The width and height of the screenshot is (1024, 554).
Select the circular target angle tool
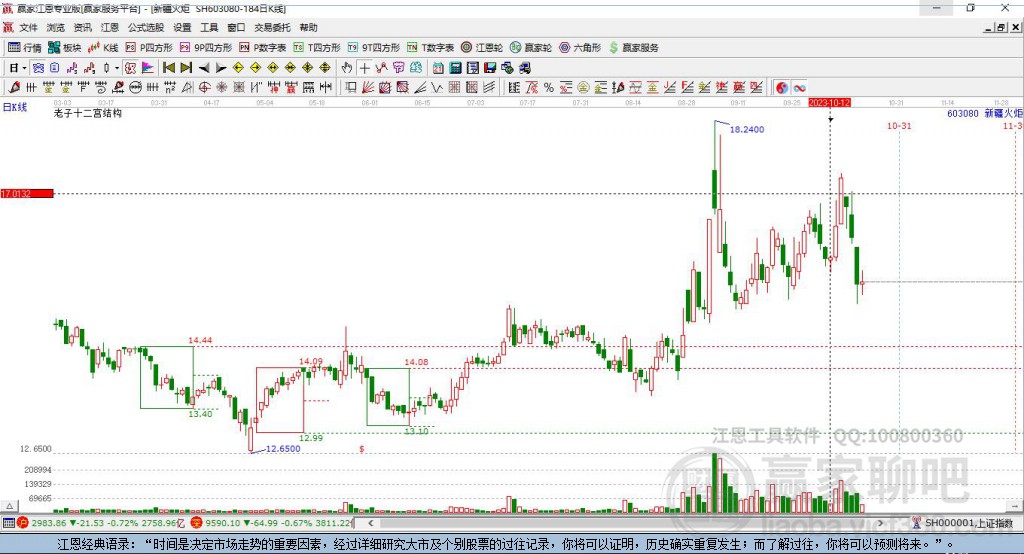[x=204, y=88]
